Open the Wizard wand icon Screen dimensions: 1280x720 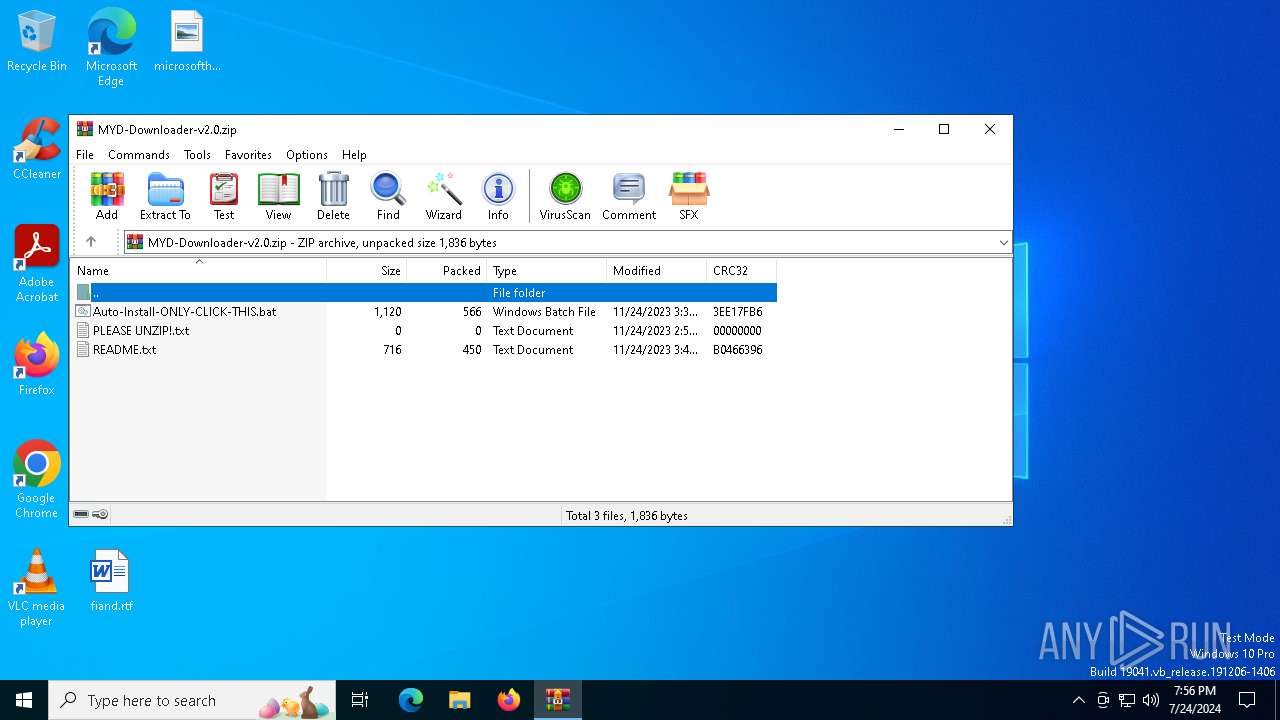pos(443,195)
